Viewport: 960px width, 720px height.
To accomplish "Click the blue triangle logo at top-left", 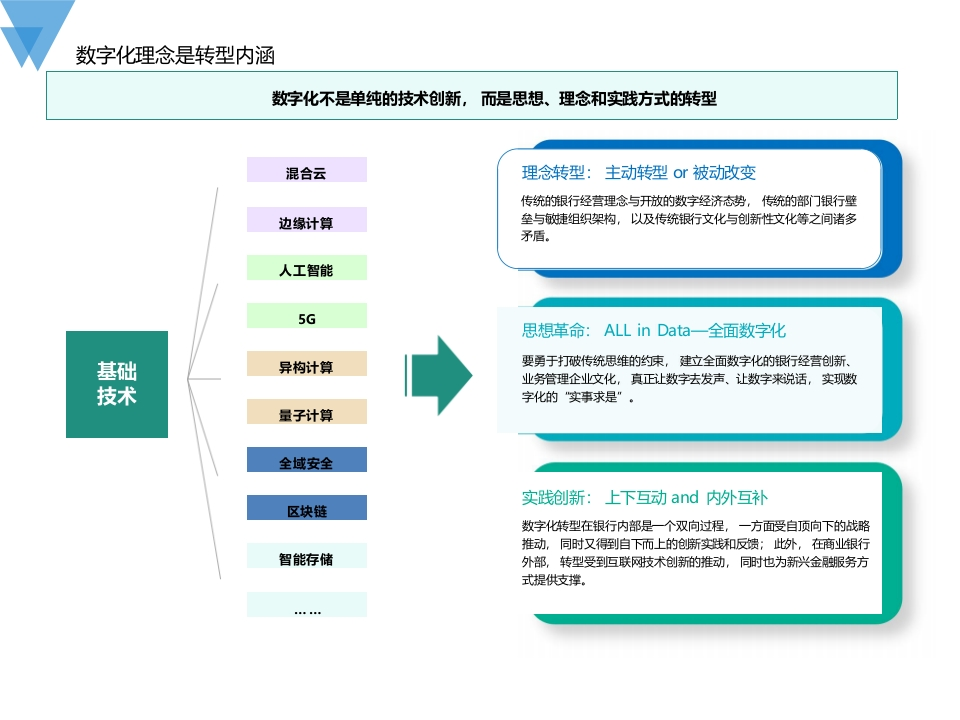I will (36, 34).
